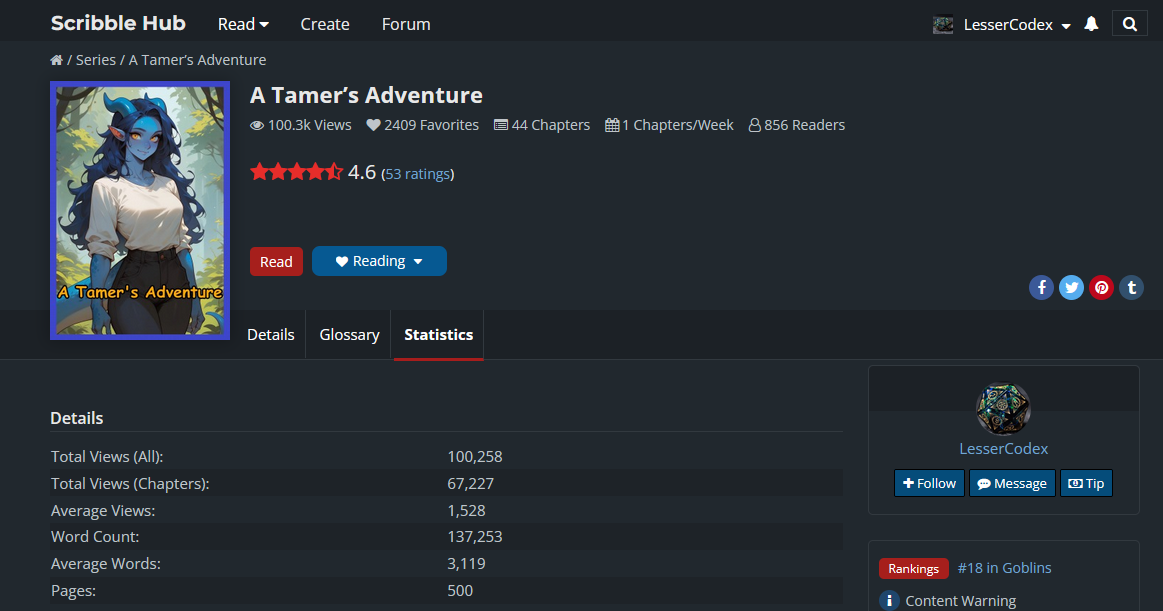This screenshot has height=611, width=1163.
Task: Expand the Read menu dropdown
Action: 243,24
